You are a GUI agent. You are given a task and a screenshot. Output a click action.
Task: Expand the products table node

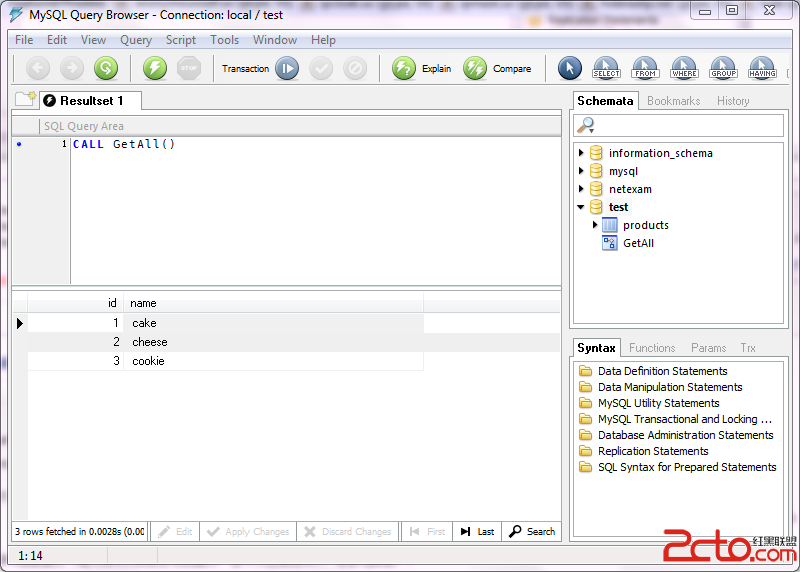[595, 225]
